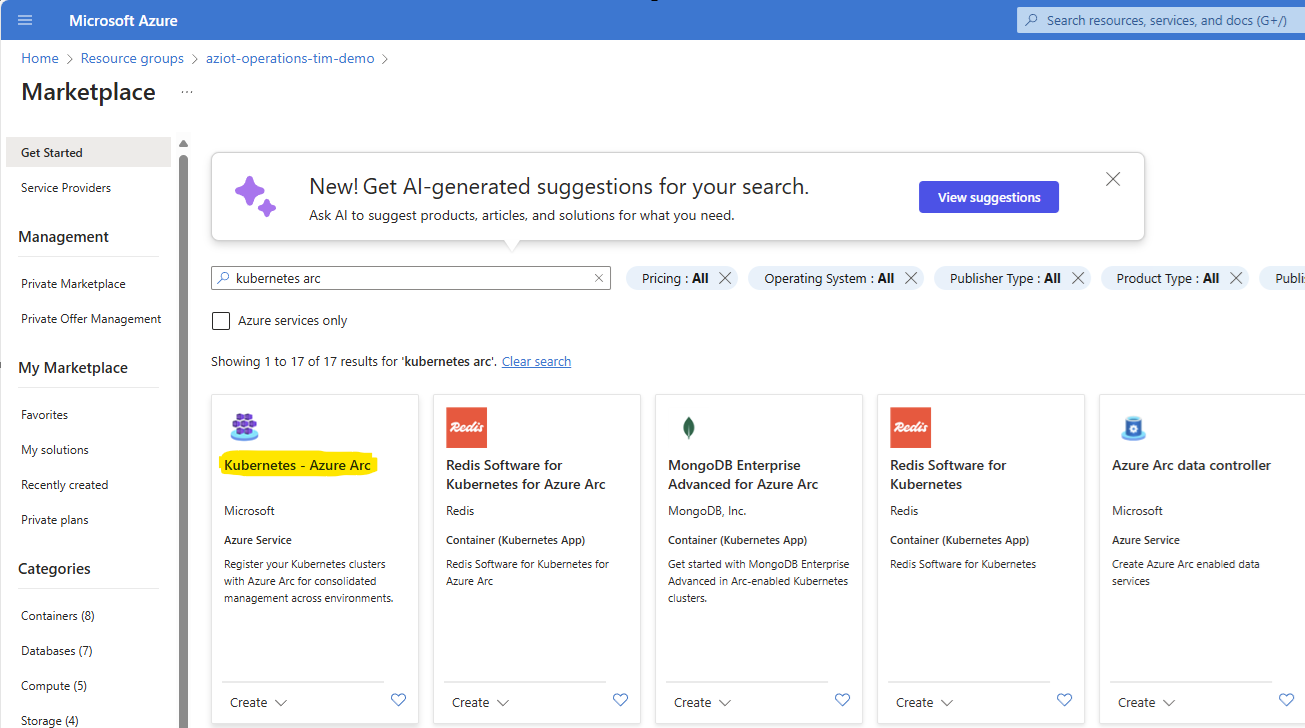Select Service Providers in left menu

point(66,188)
